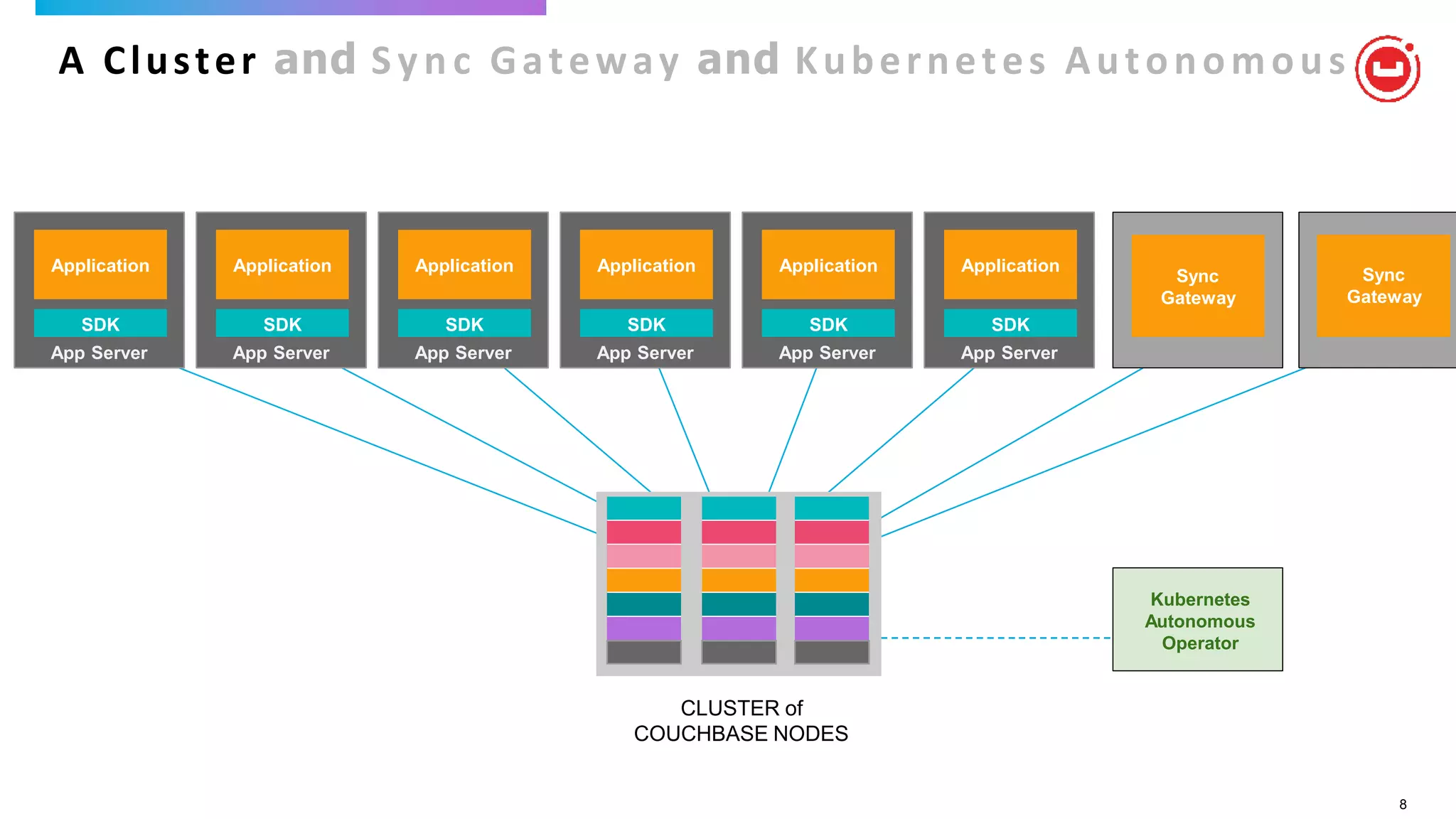Click slide page number 8
1456x819 pixels.
tap(1403, 804)
